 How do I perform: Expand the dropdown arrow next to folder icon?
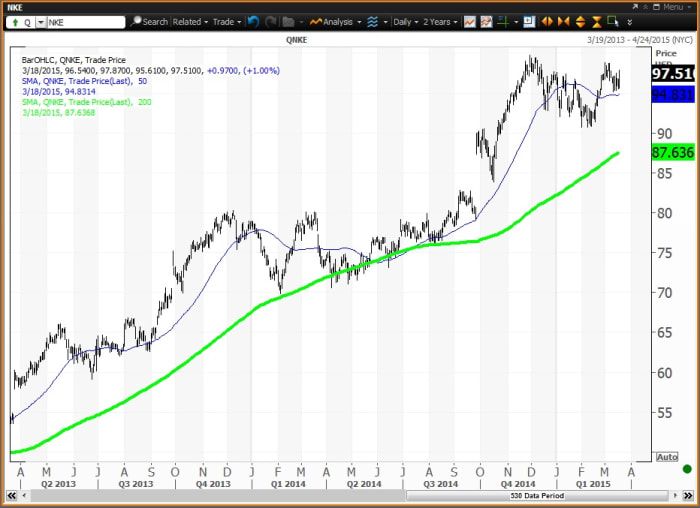tap(301, 22)
